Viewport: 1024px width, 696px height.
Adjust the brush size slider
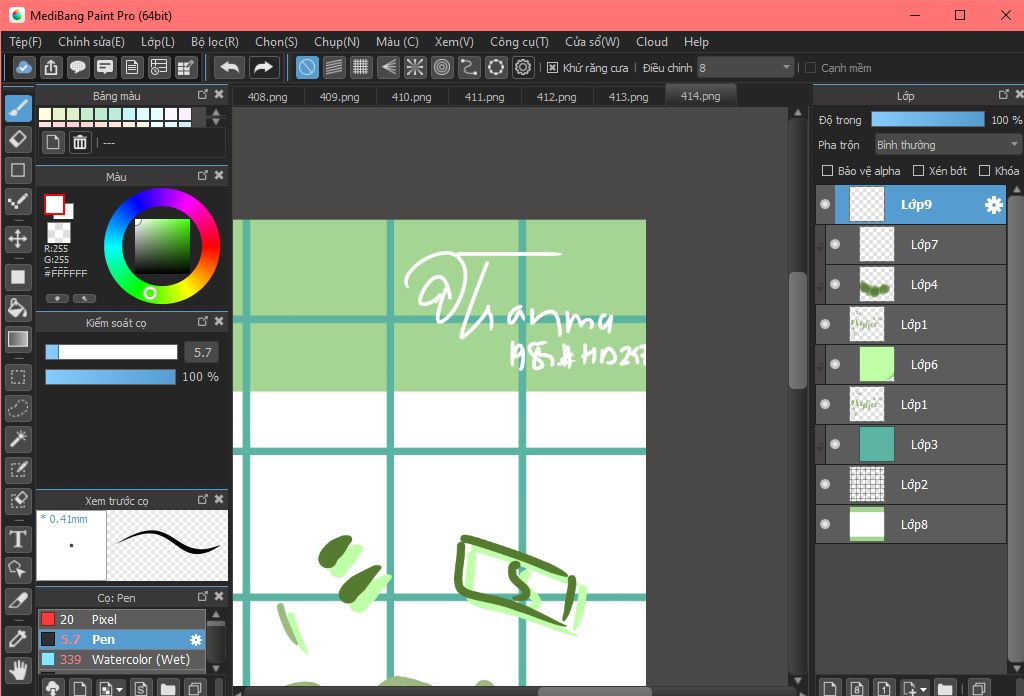click(x=111, y=353)
